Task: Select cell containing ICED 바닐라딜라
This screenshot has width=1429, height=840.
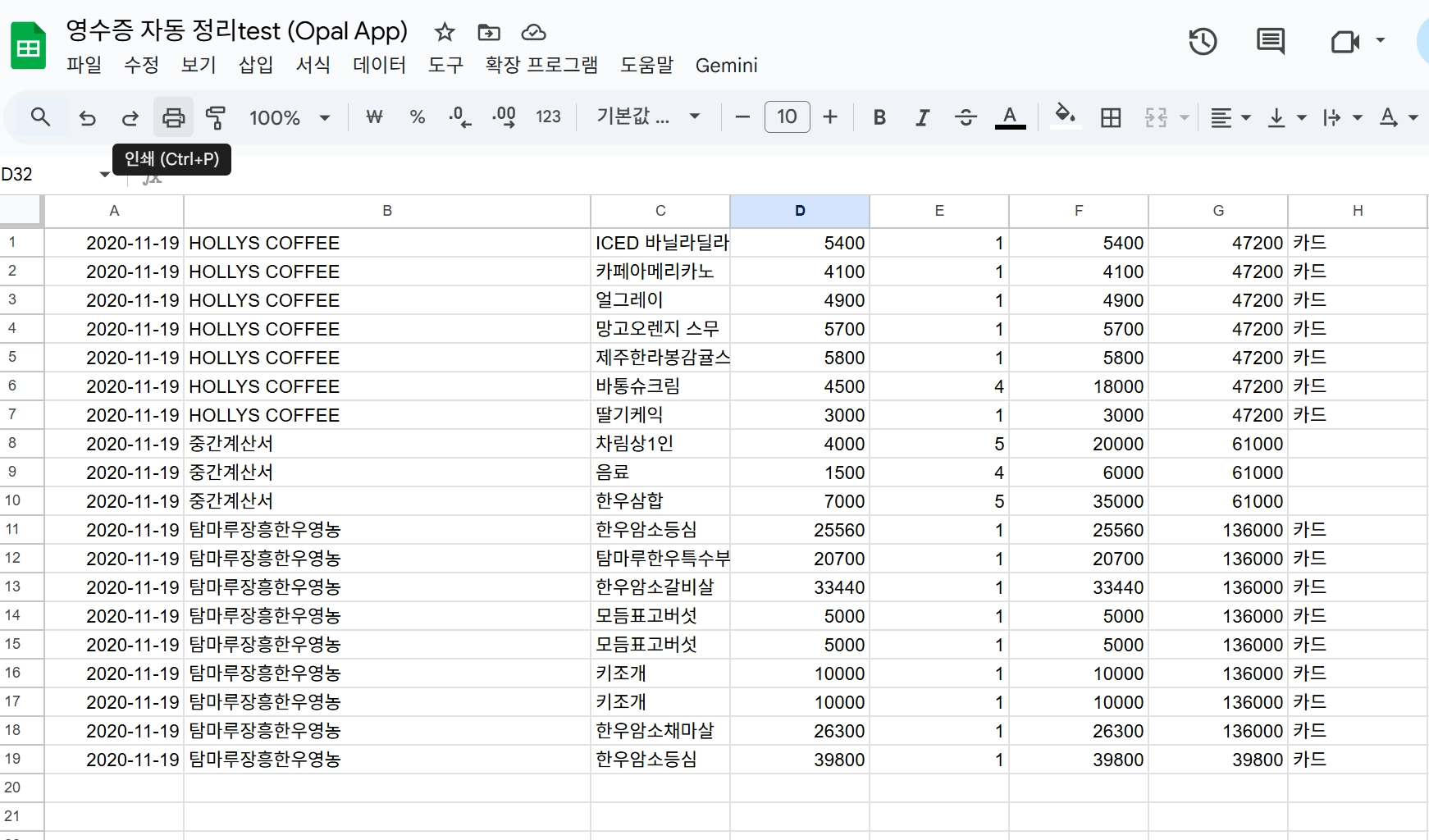Action: (660, 243)
